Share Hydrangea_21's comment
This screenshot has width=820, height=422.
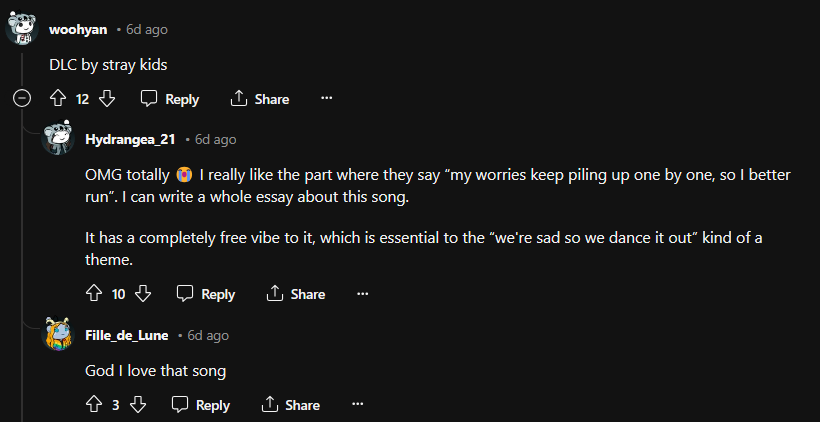click(296, 293)
